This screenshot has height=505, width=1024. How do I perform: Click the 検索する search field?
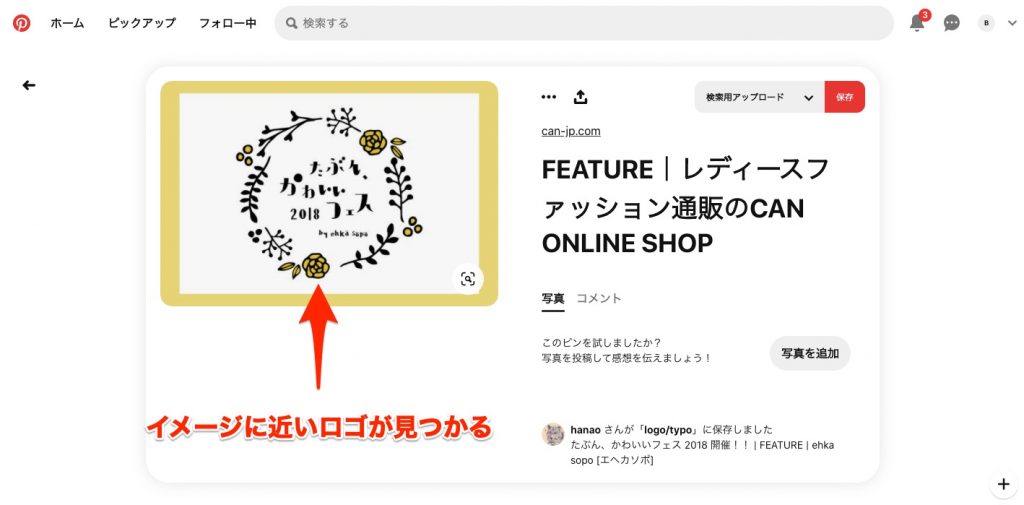click(584, 23)
